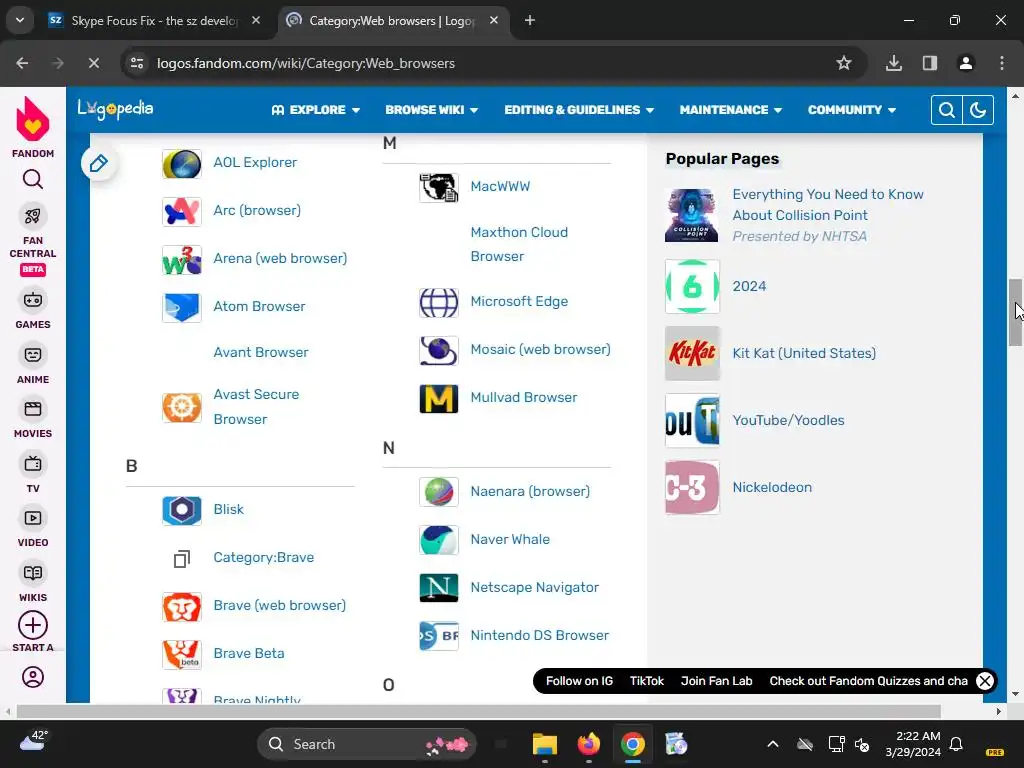The height and width of the screenshot is (768, 1024).
Task: View site information icon in address bar
Action: click(x=137, y=63)
